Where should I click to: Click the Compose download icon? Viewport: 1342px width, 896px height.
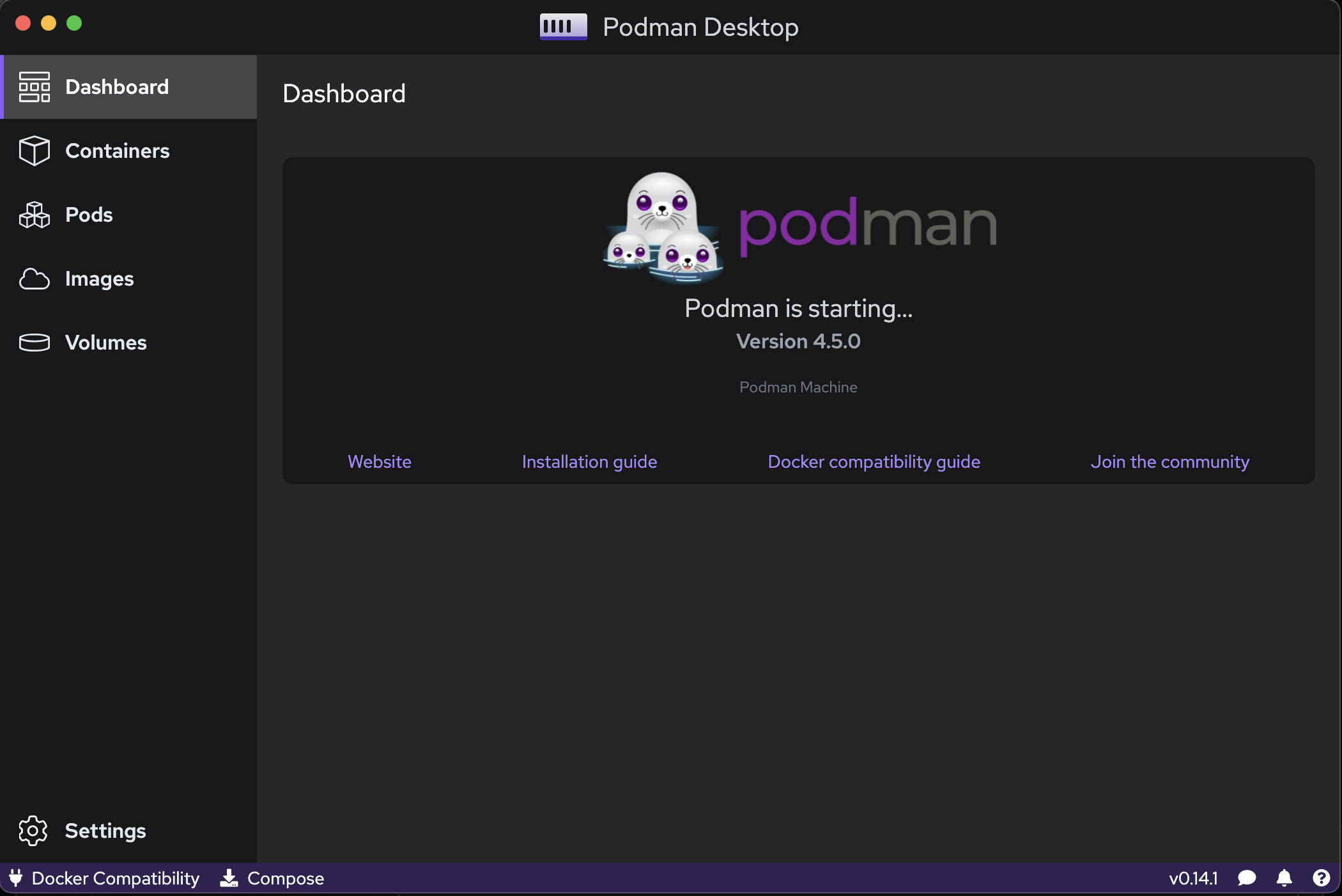coord(229,877)
